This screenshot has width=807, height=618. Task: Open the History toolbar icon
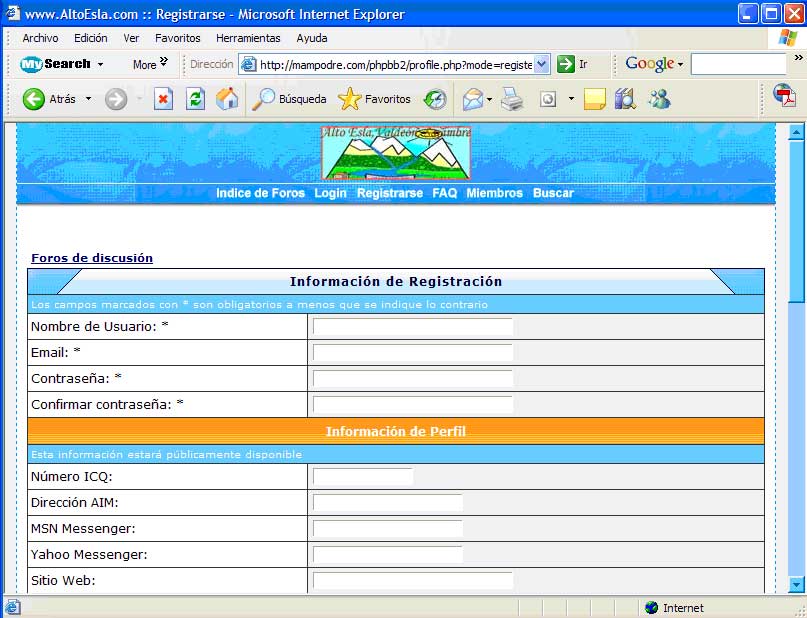(435, 99)
